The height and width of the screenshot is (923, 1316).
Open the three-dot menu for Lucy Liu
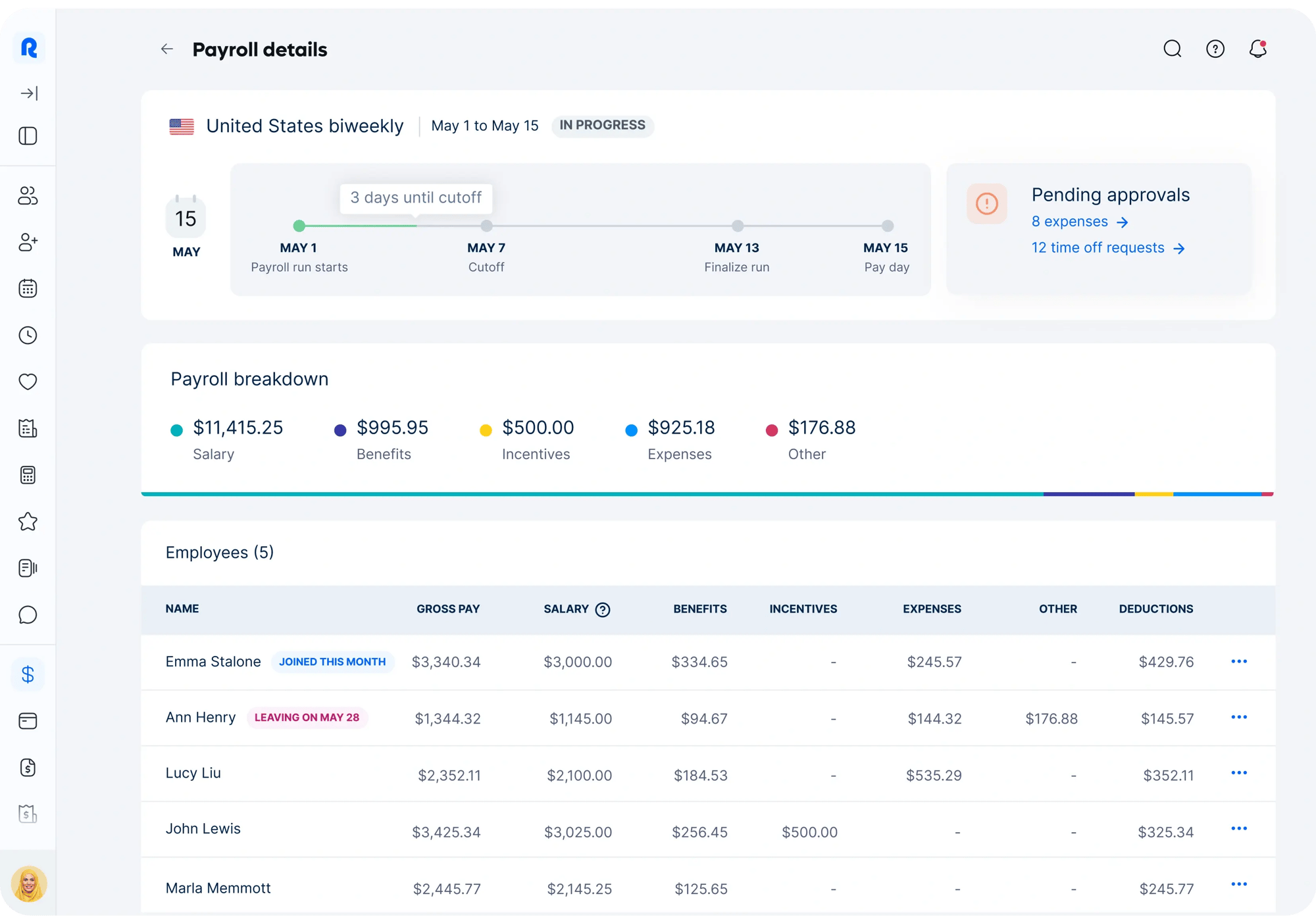(x=1238, y=773)
